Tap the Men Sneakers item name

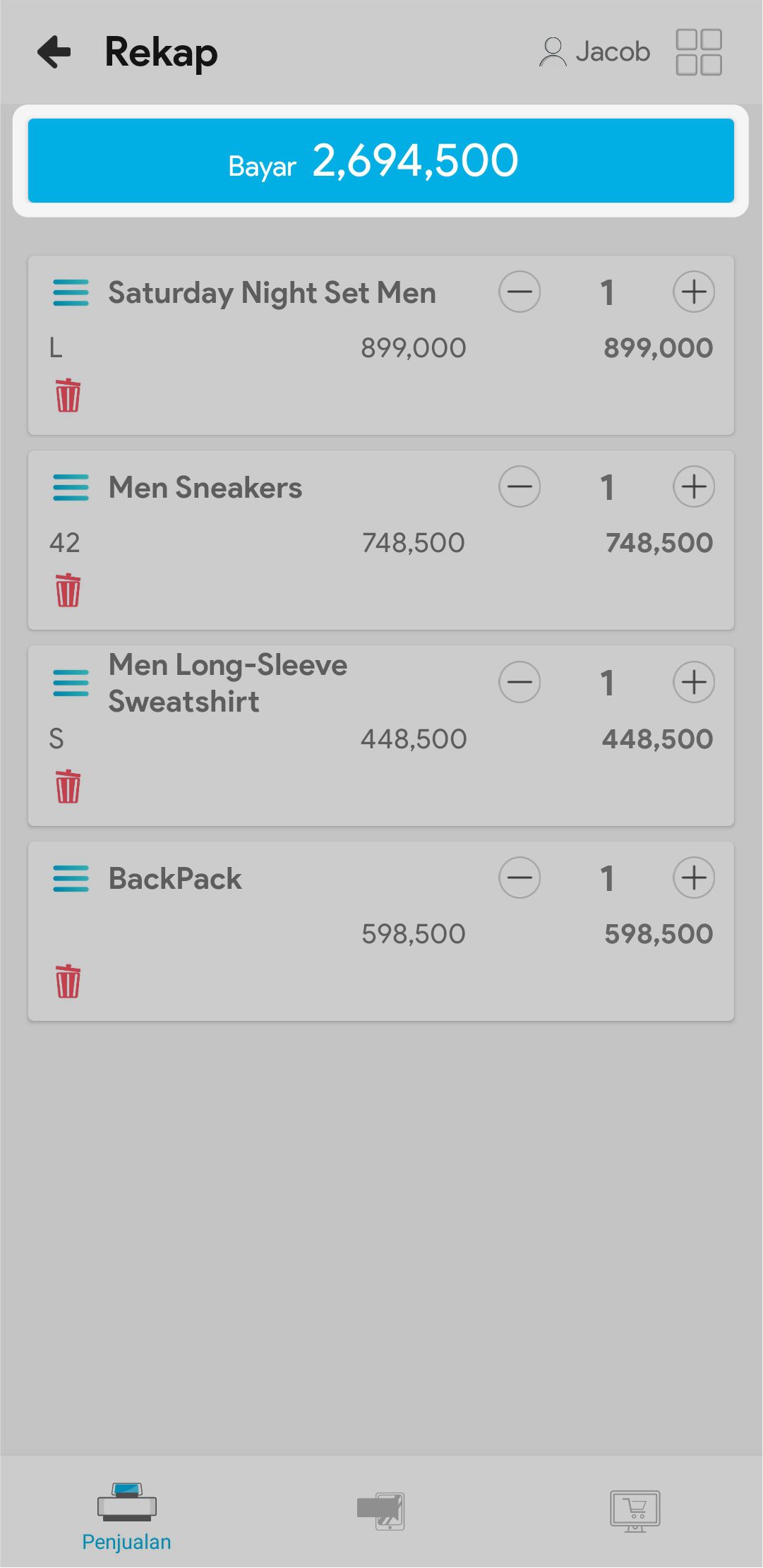(205, 488)
